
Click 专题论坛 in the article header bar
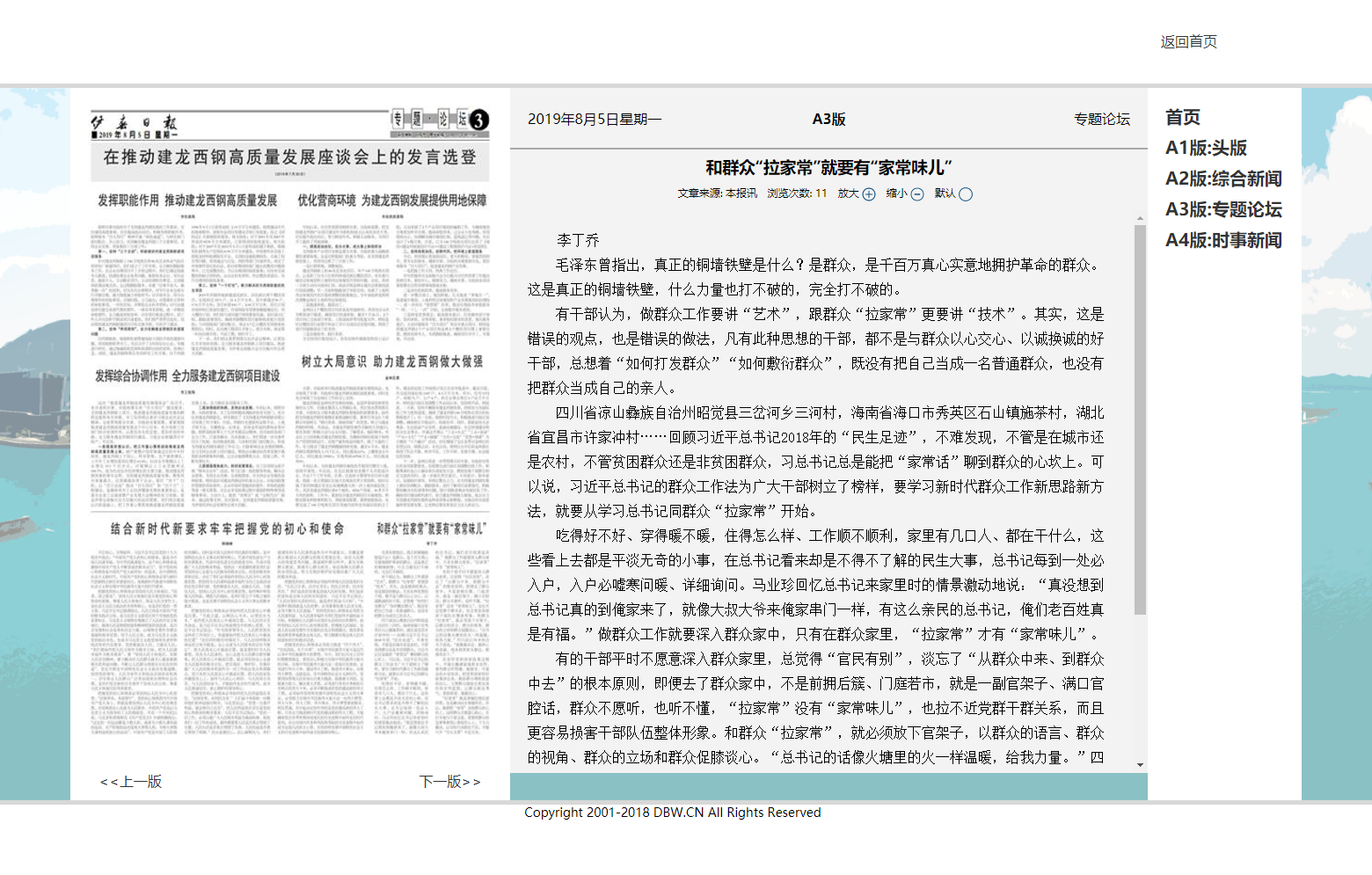point(1102,120)
